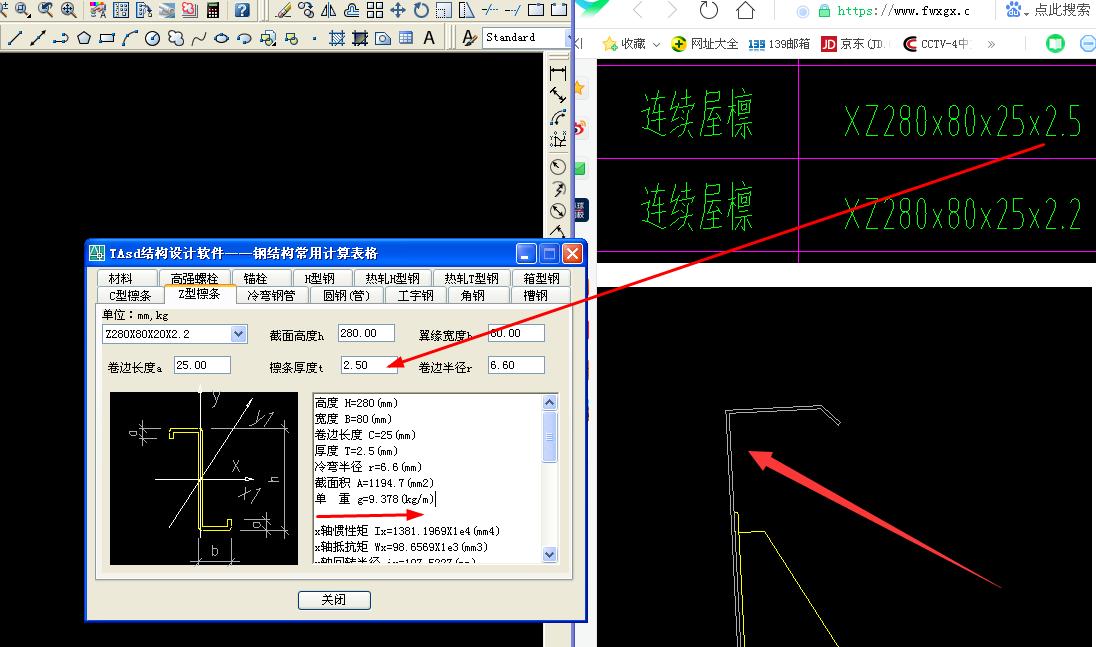1096x647 pixels.
Task: Open the Text Style manager icon
Action: [x=470, y=38]
